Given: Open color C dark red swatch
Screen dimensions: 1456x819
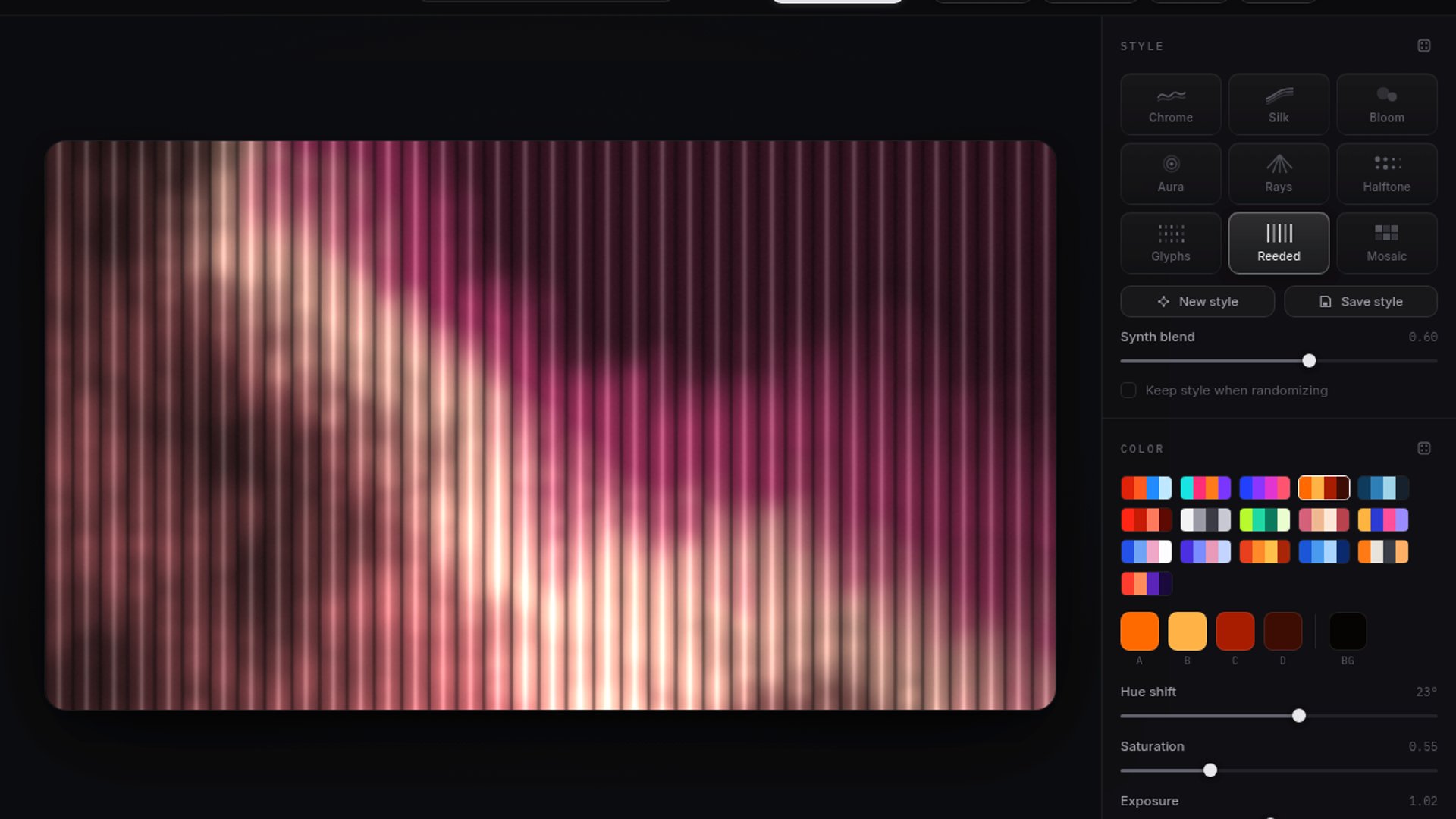Looking at the screenshot, I should coord(1235,631).
